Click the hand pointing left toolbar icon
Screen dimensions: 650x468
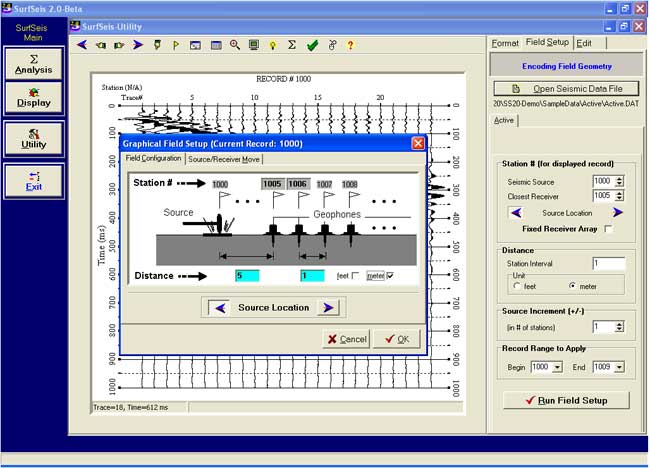click(101, 45)
